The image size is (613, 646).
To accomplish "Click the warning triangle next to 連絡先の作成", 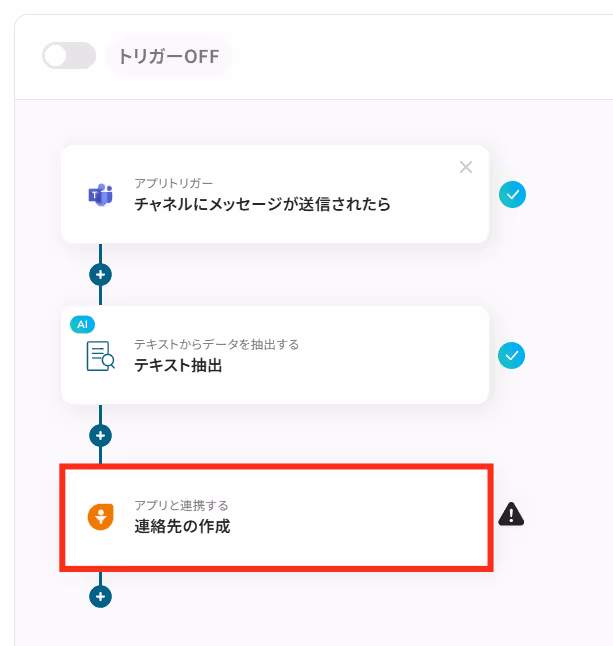I will coord(511,514).
